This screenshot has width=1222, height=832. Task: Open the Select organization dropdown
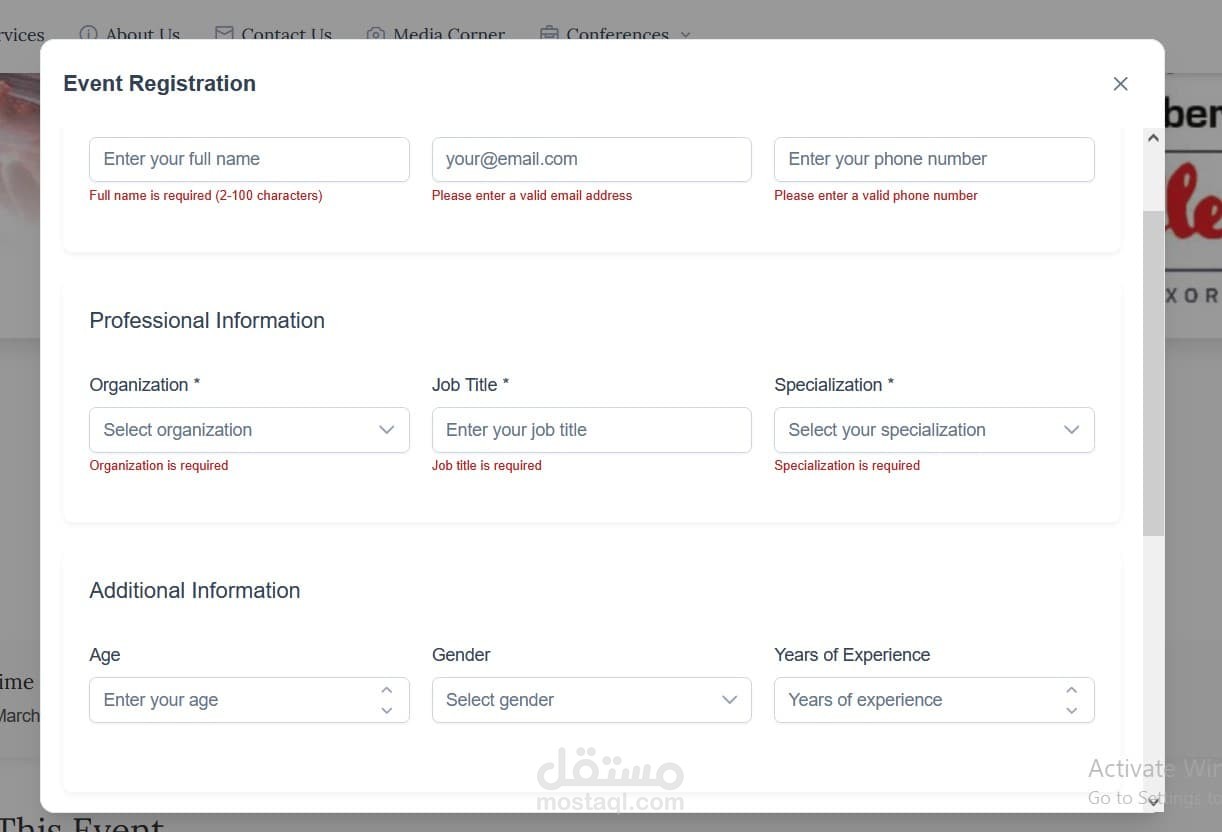tap(249, 430)
